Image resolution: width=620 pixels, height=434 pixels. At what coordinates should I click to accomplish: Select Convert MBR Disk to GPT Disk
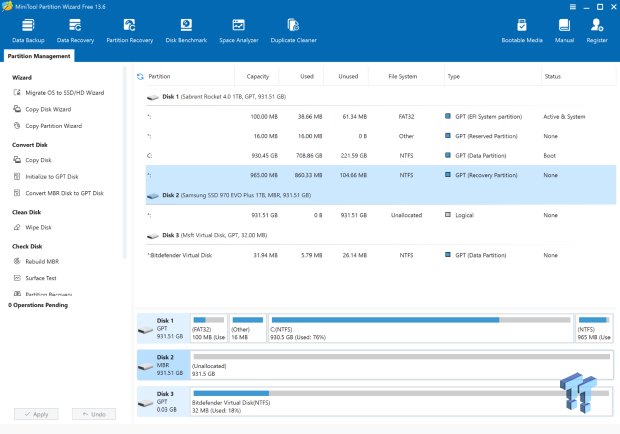[x=59, y=193]
